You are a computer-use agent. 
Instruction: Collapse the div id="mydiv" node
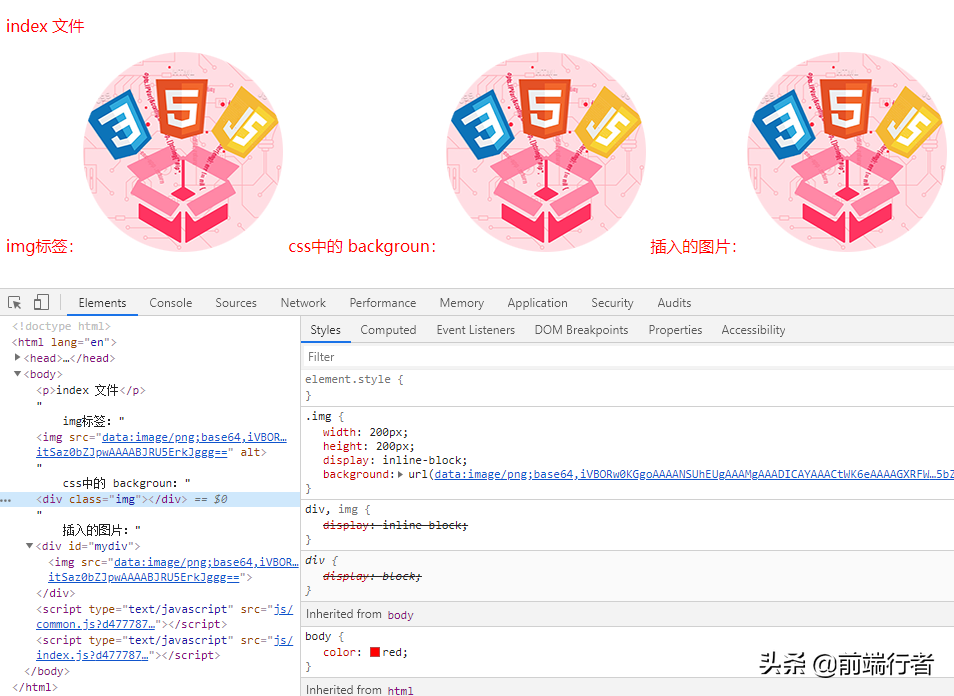click(29, 546)
